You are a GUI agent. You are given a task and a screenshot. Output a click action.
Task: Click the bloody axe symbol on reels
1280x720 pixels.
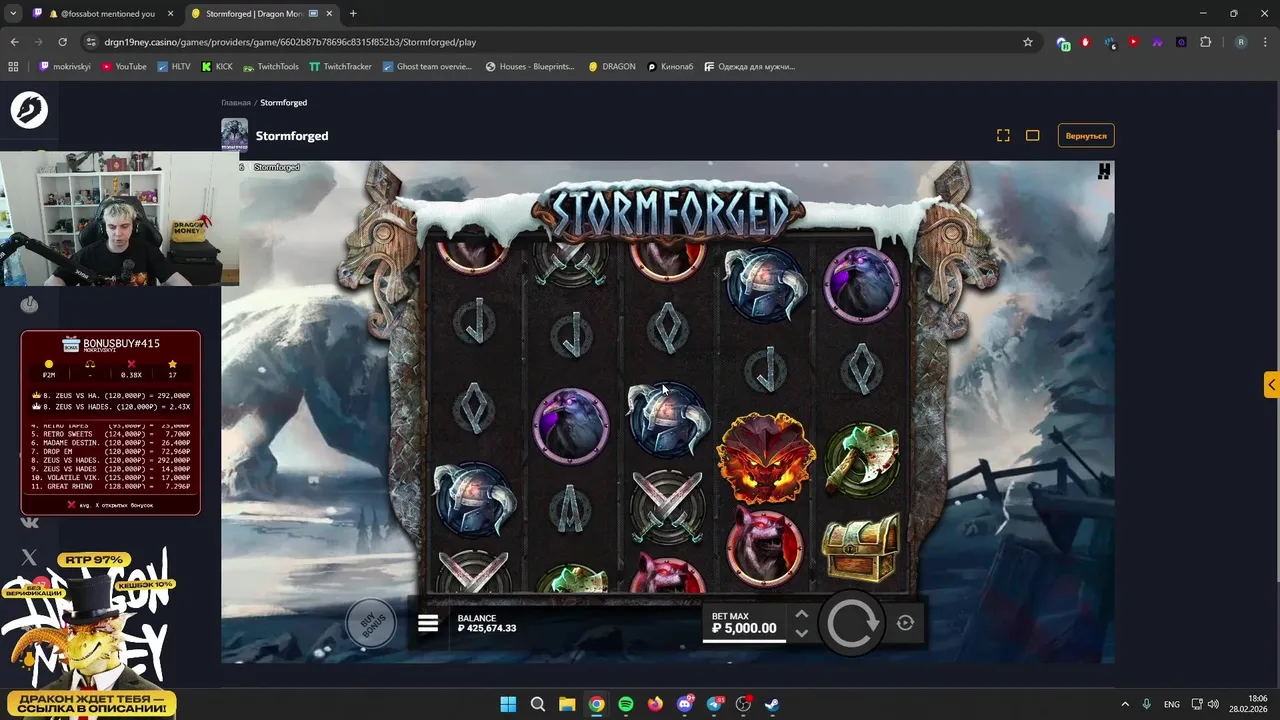tap(861, 458)
